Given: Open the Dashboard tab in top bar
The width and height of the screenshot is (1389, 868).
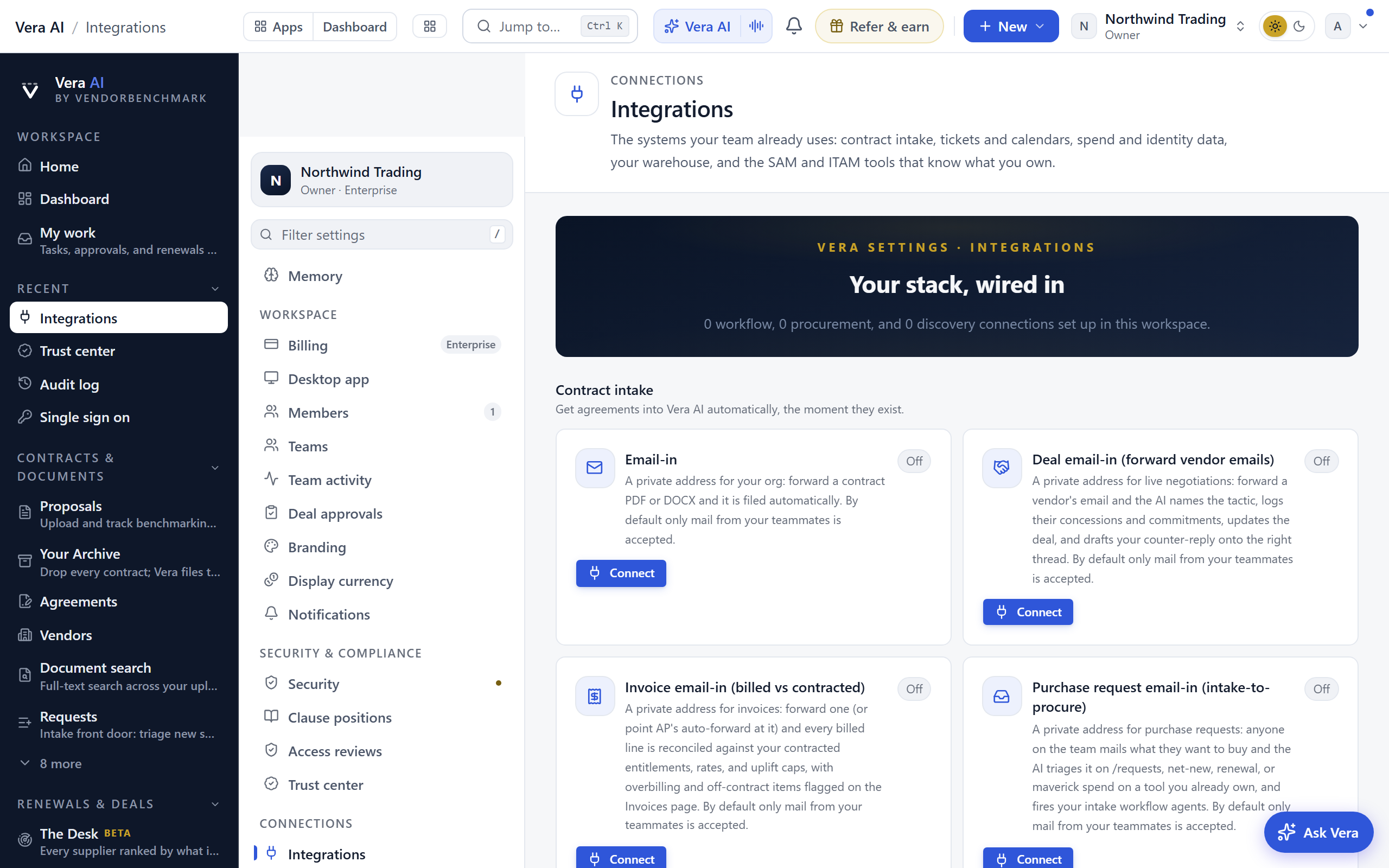Looking at the screenshot, I should pyautogui.click(x=355, y=27).
